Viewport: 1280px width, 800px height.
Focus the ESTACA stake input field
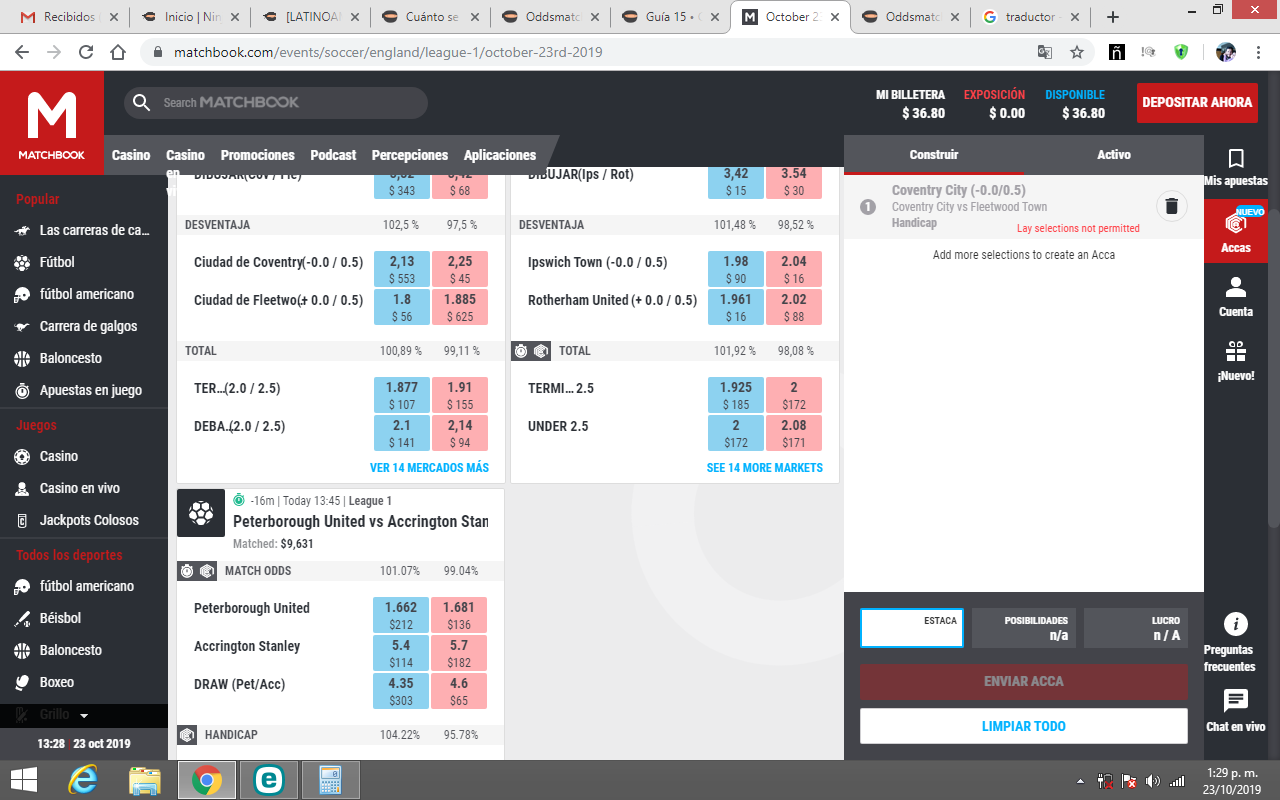pyautogui.click(x=912, y=628)
